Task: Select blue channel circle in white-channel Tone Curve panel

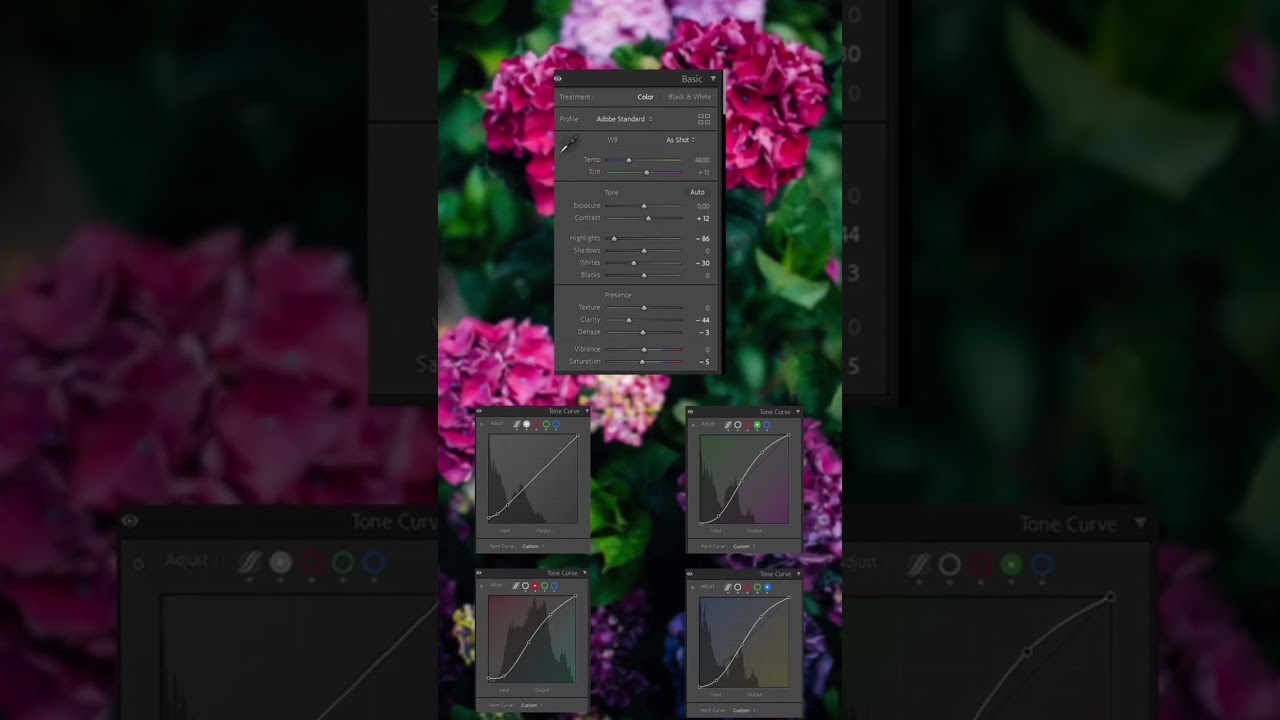Action: (556, 424)
